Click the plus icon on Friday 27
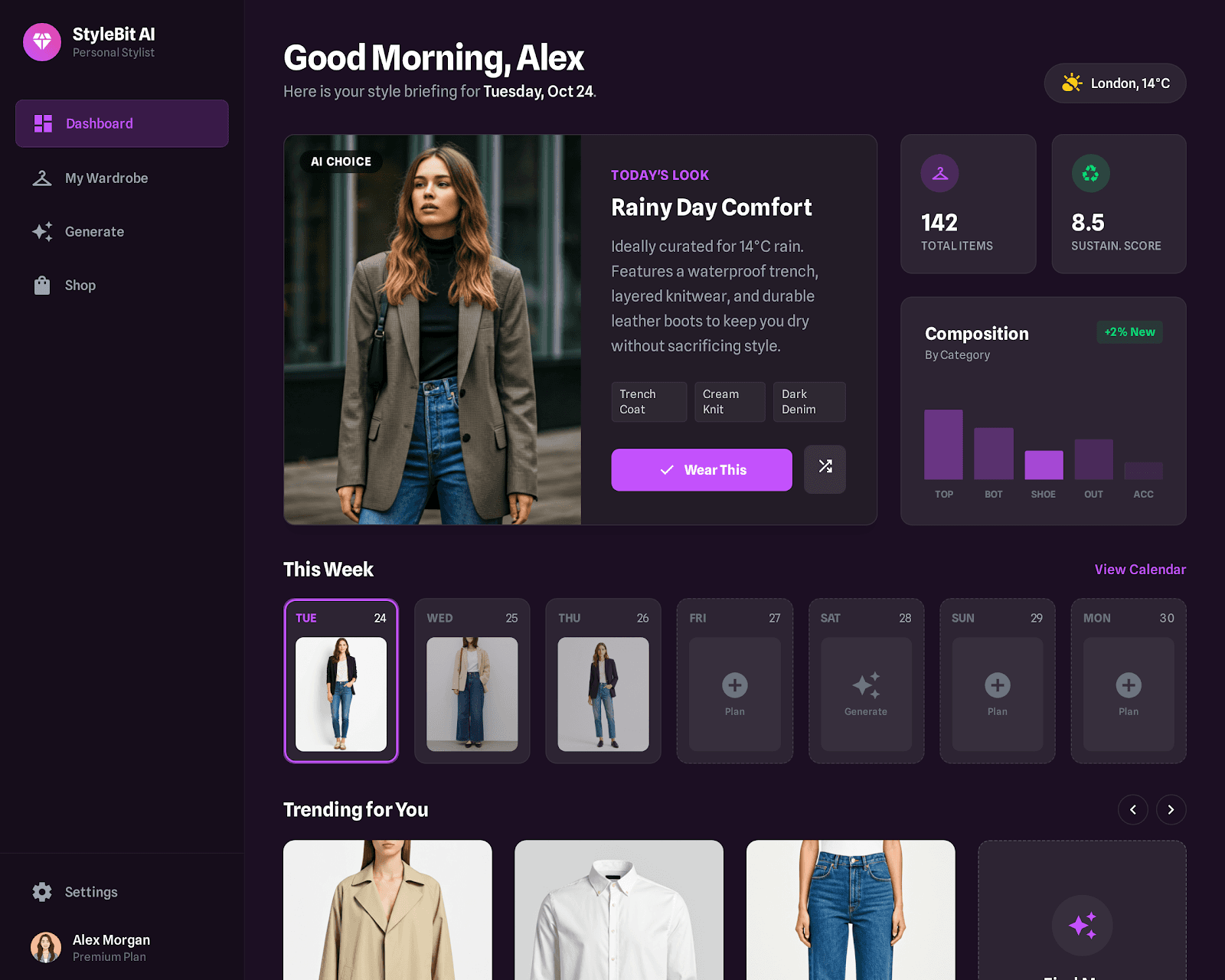The image size is (1225, 980). 735,685
